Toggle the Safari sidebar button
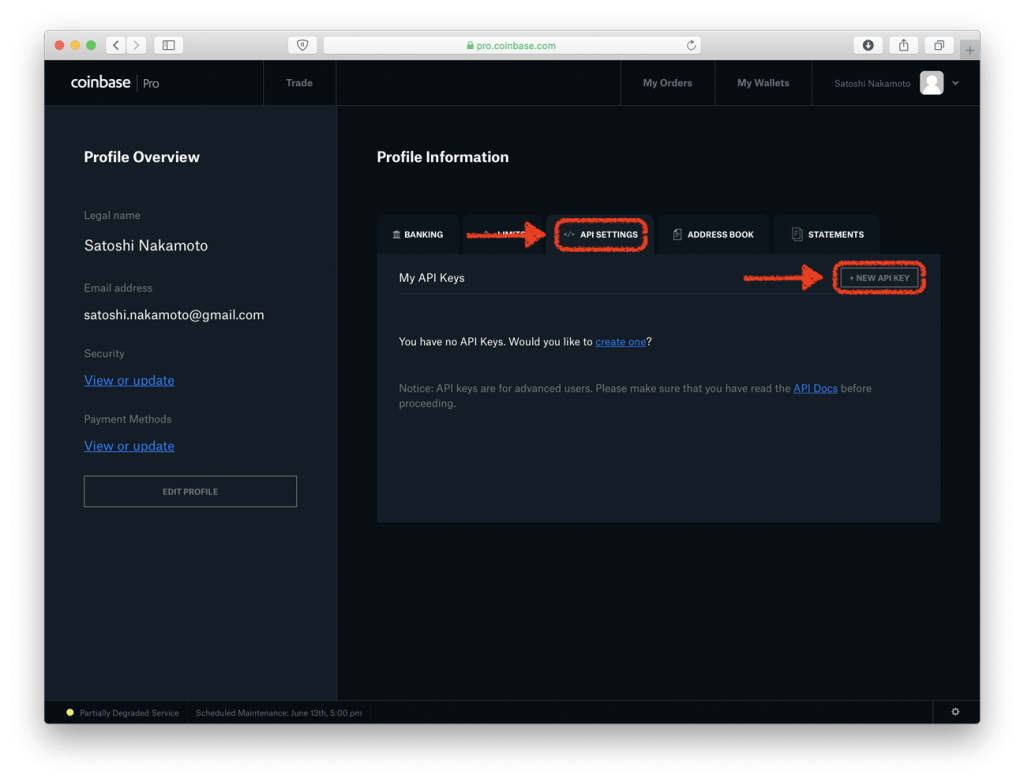The height and width of the screenshot is (782, 1024). pos(168,45)
